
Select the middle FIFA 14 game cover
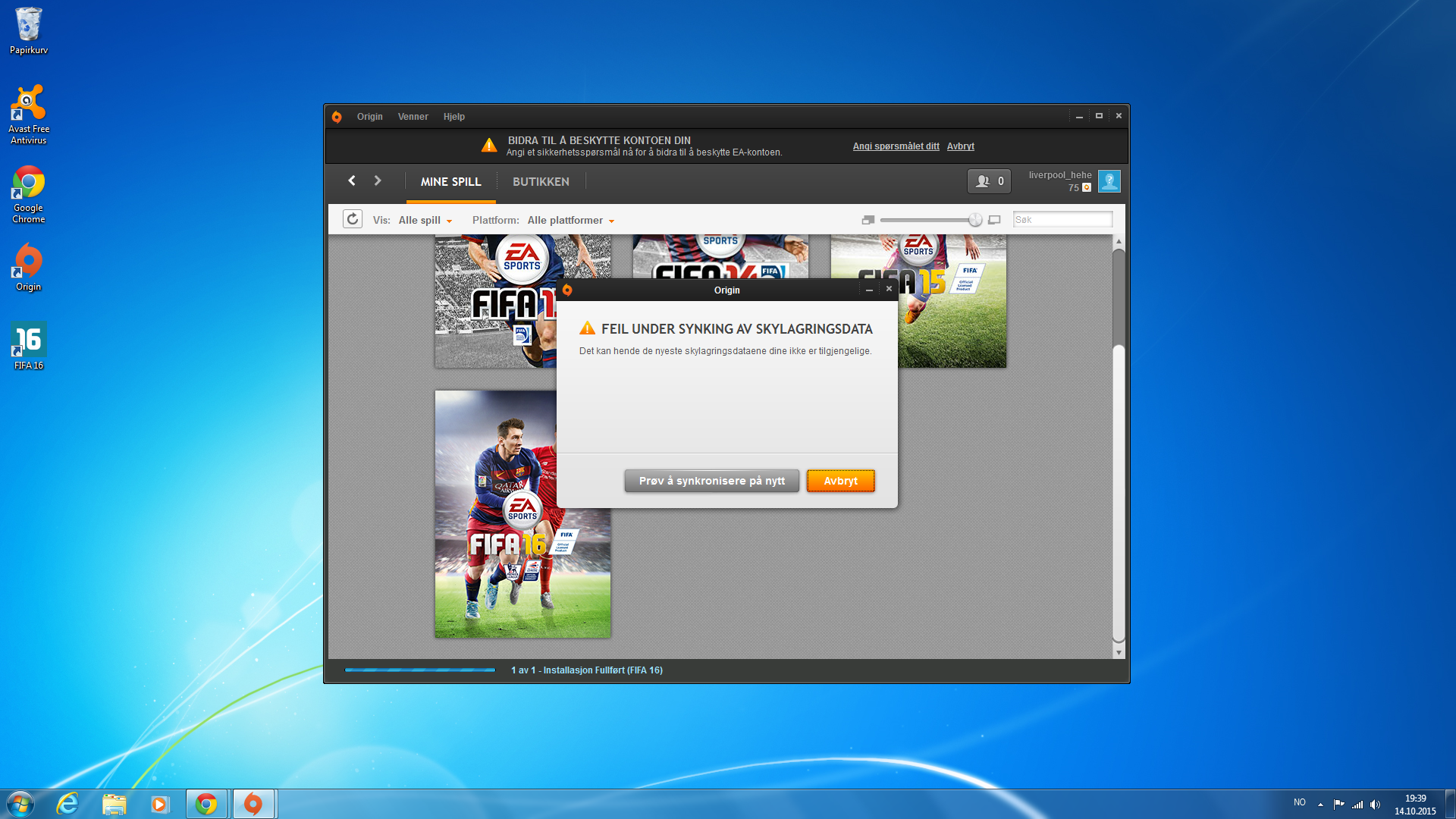720,256
